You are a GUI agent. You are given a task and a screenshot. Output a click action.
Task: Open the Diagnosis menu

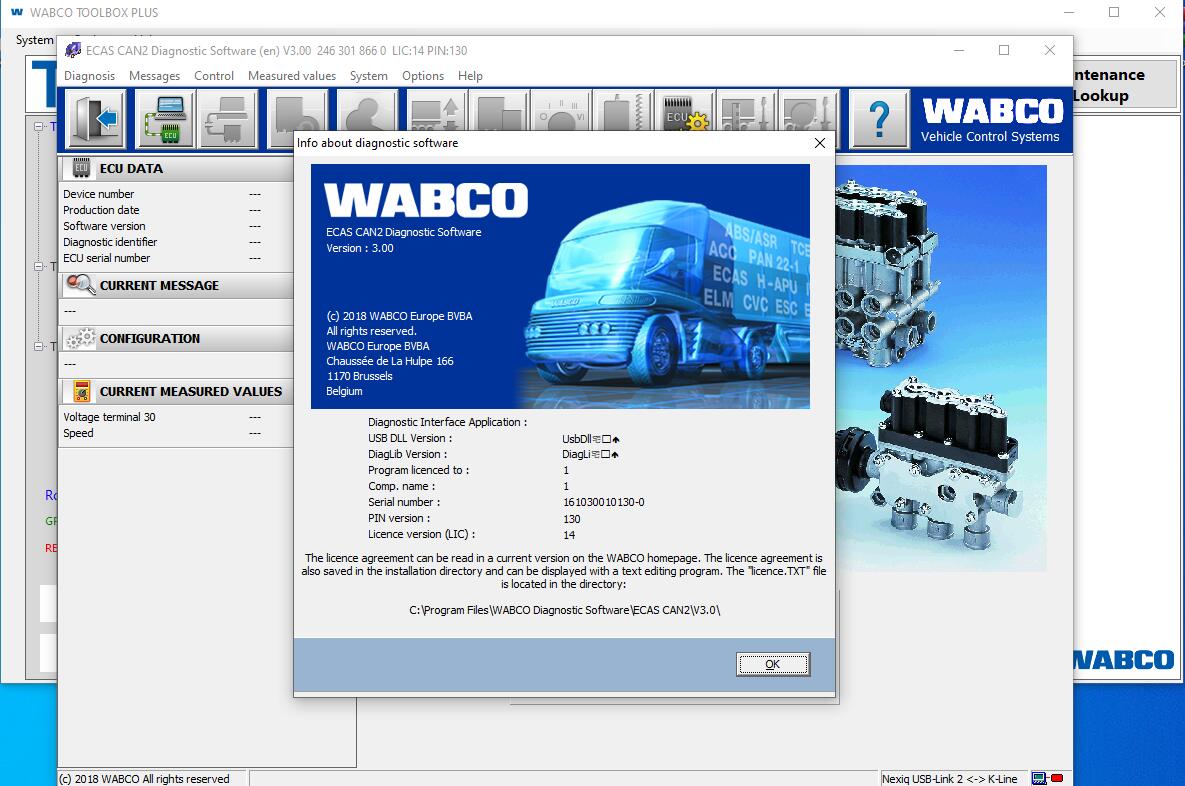(x=89, y=76)
